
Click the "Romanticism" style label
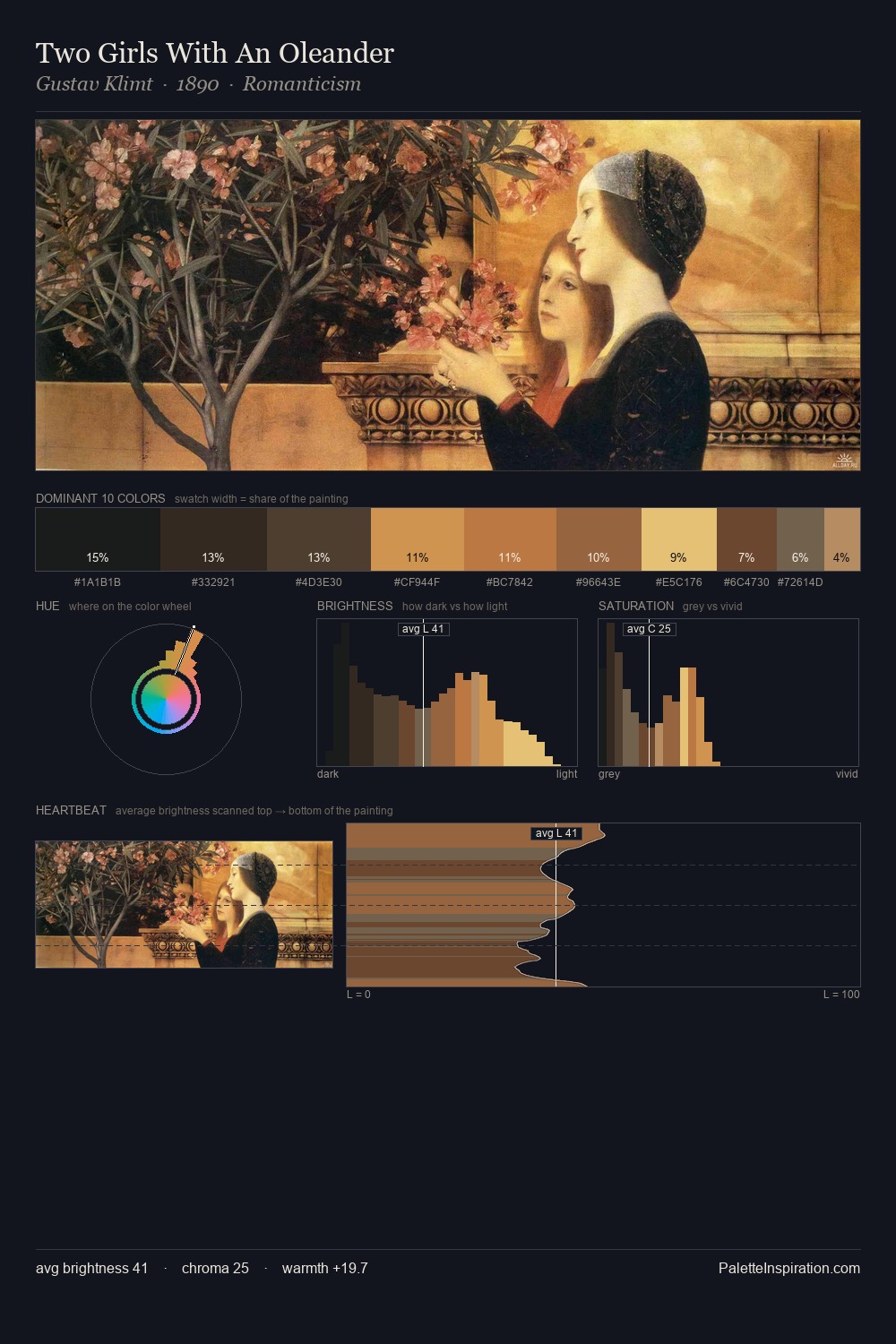[x=302, y=84]
